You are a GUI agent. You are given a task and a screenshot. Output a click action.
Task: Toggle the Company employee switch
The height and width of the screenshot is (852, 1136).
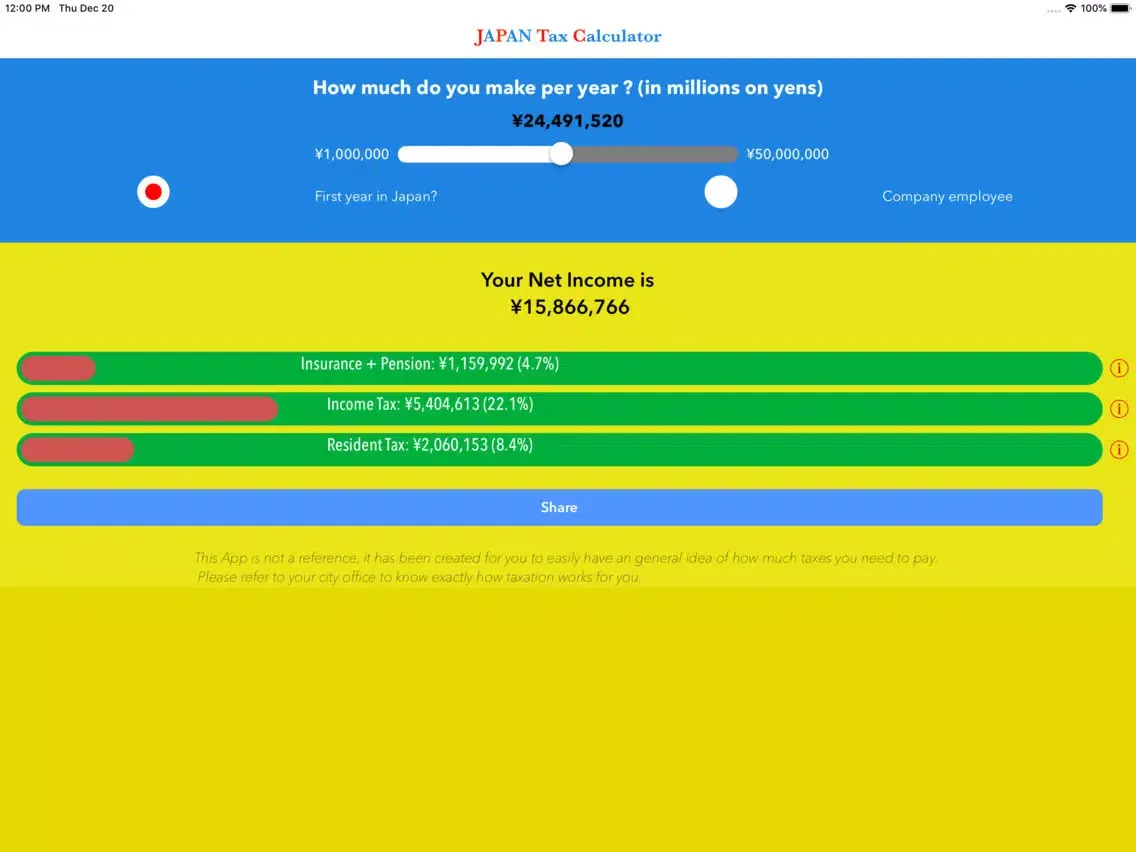click(x=721, y=192)
